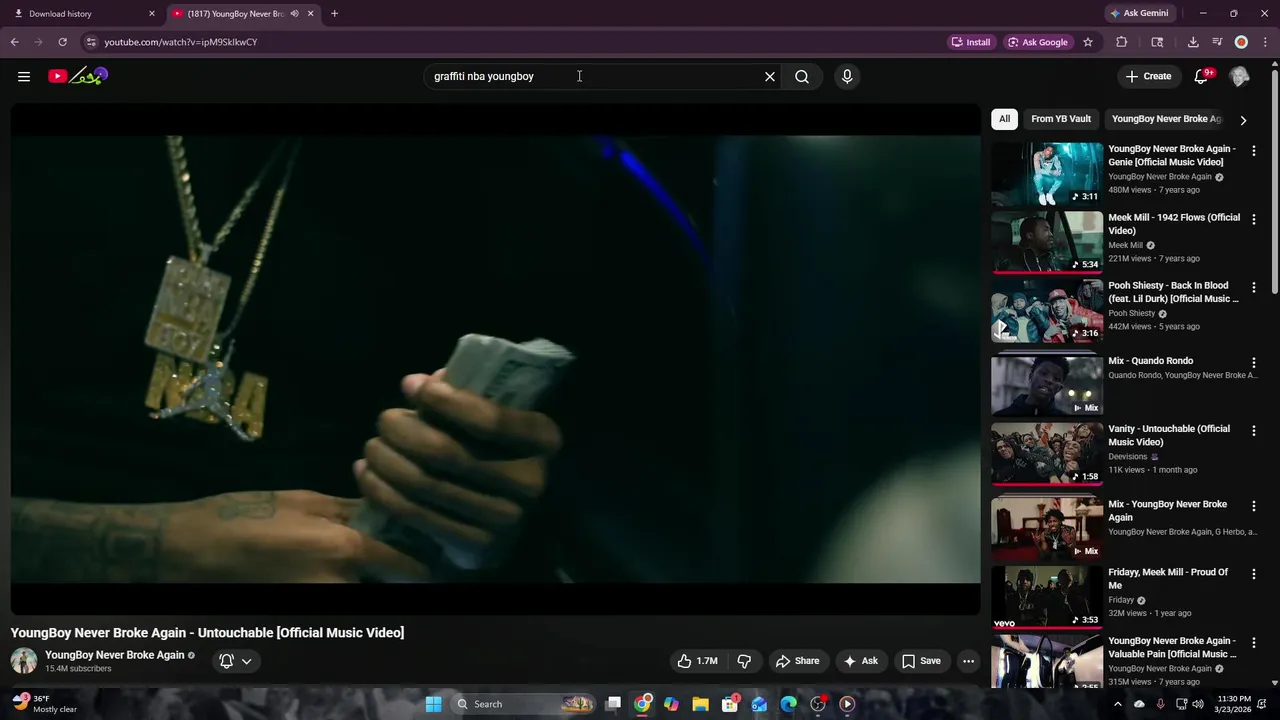
Task: Close the Download history tab
Action: [x=152, y=14]
